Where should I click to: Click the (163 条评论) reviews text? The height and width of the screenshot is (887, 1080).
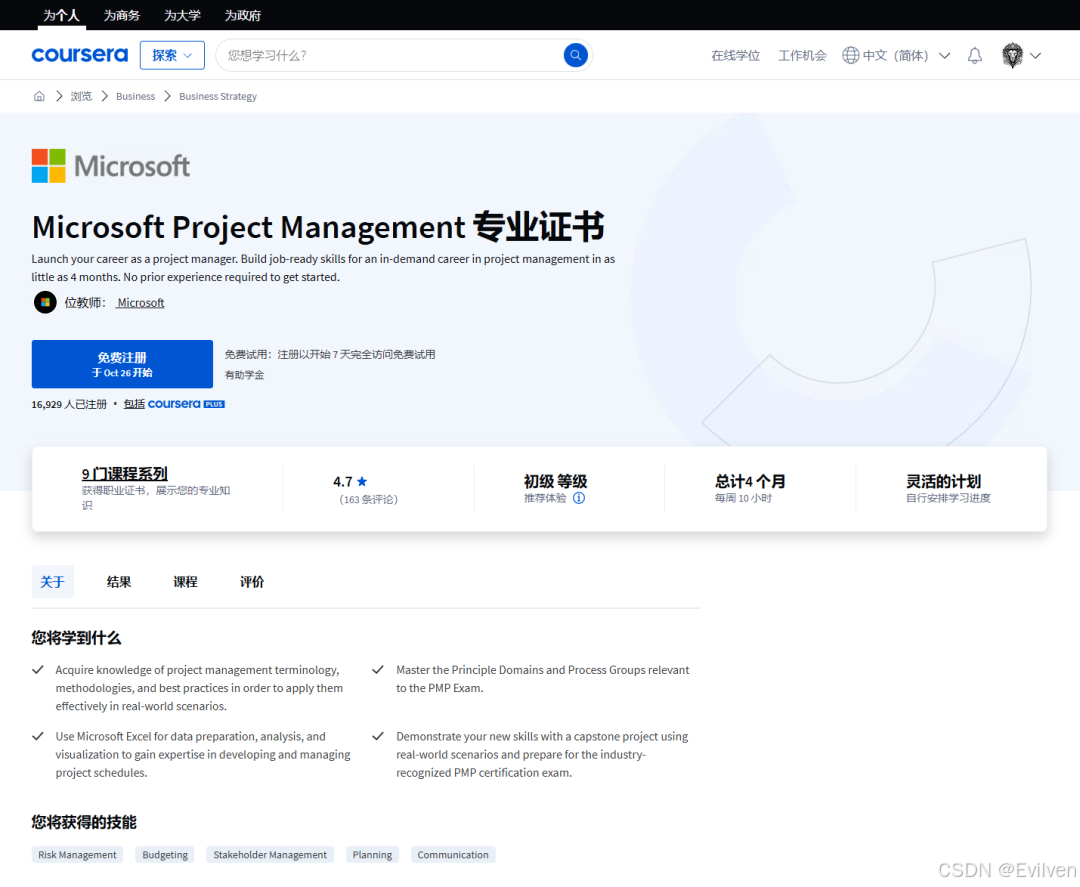368,499
